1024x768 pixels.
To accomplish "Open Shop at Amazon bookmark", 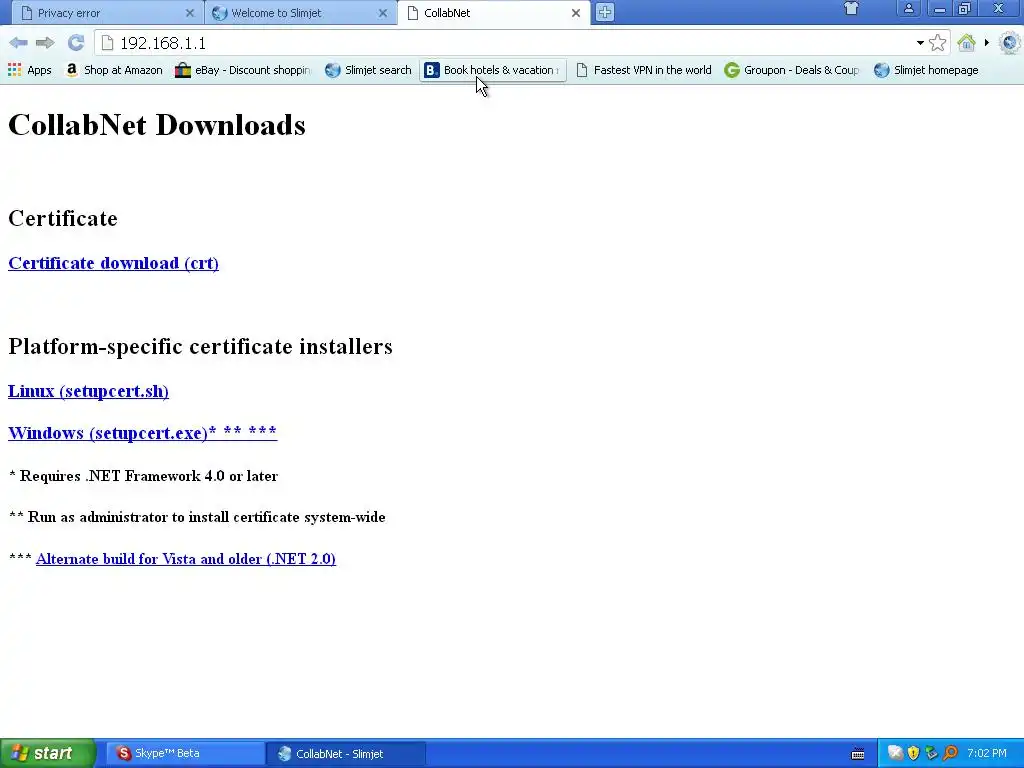I will tap(114, 70).
